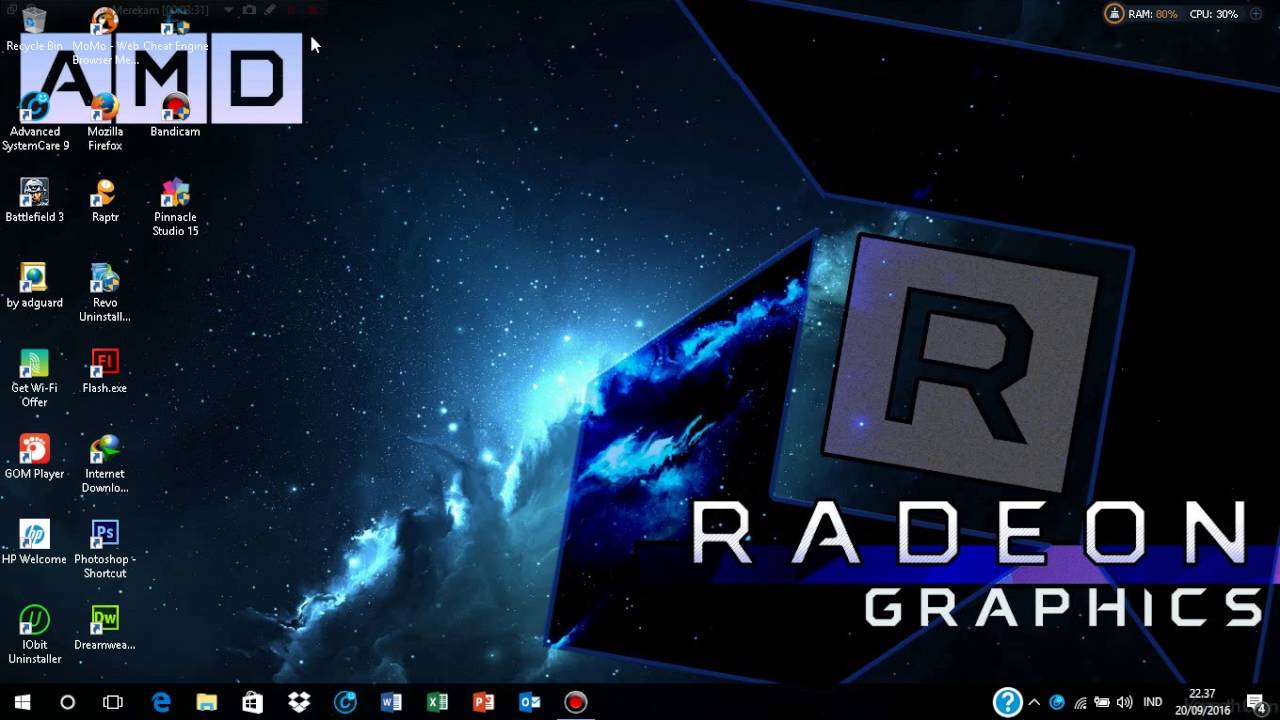Open Internet Download Manager shortcut
This screenshot has width=1280, height=720.
coord(105,464)
